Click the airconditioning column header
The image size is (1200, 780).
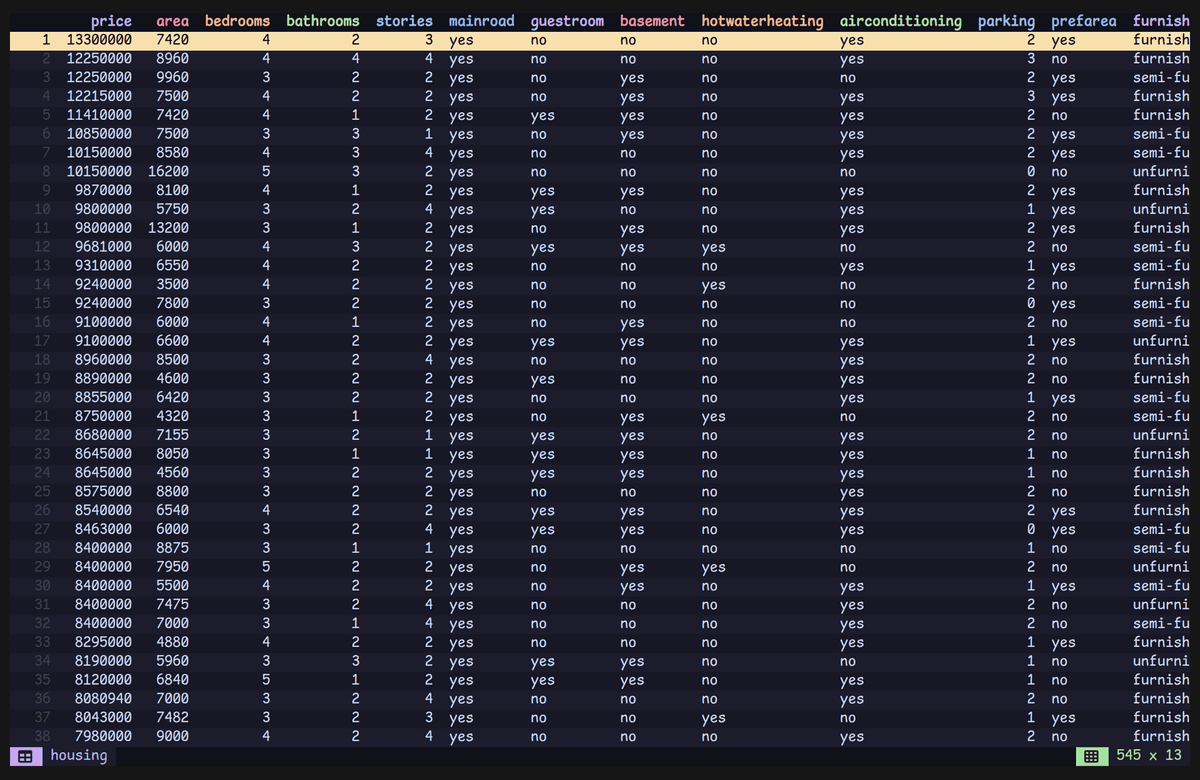901,21
